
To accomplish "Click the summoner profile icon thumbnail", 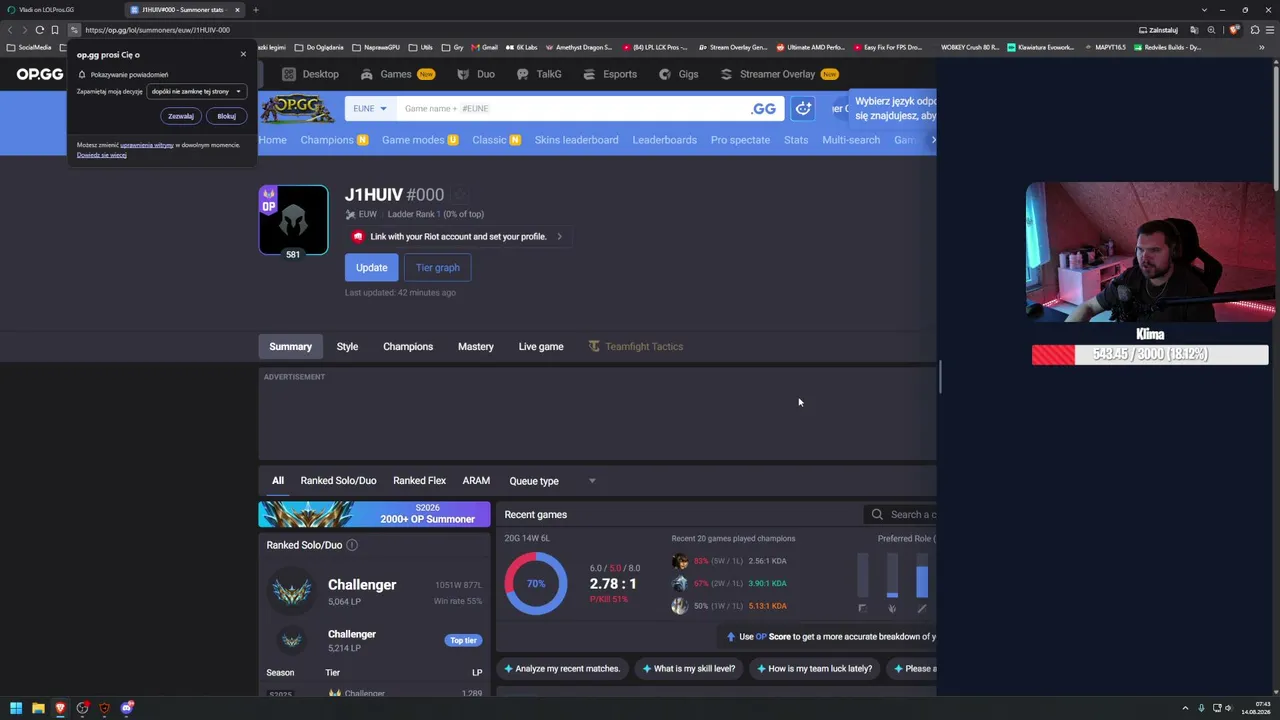I will 293,220.
